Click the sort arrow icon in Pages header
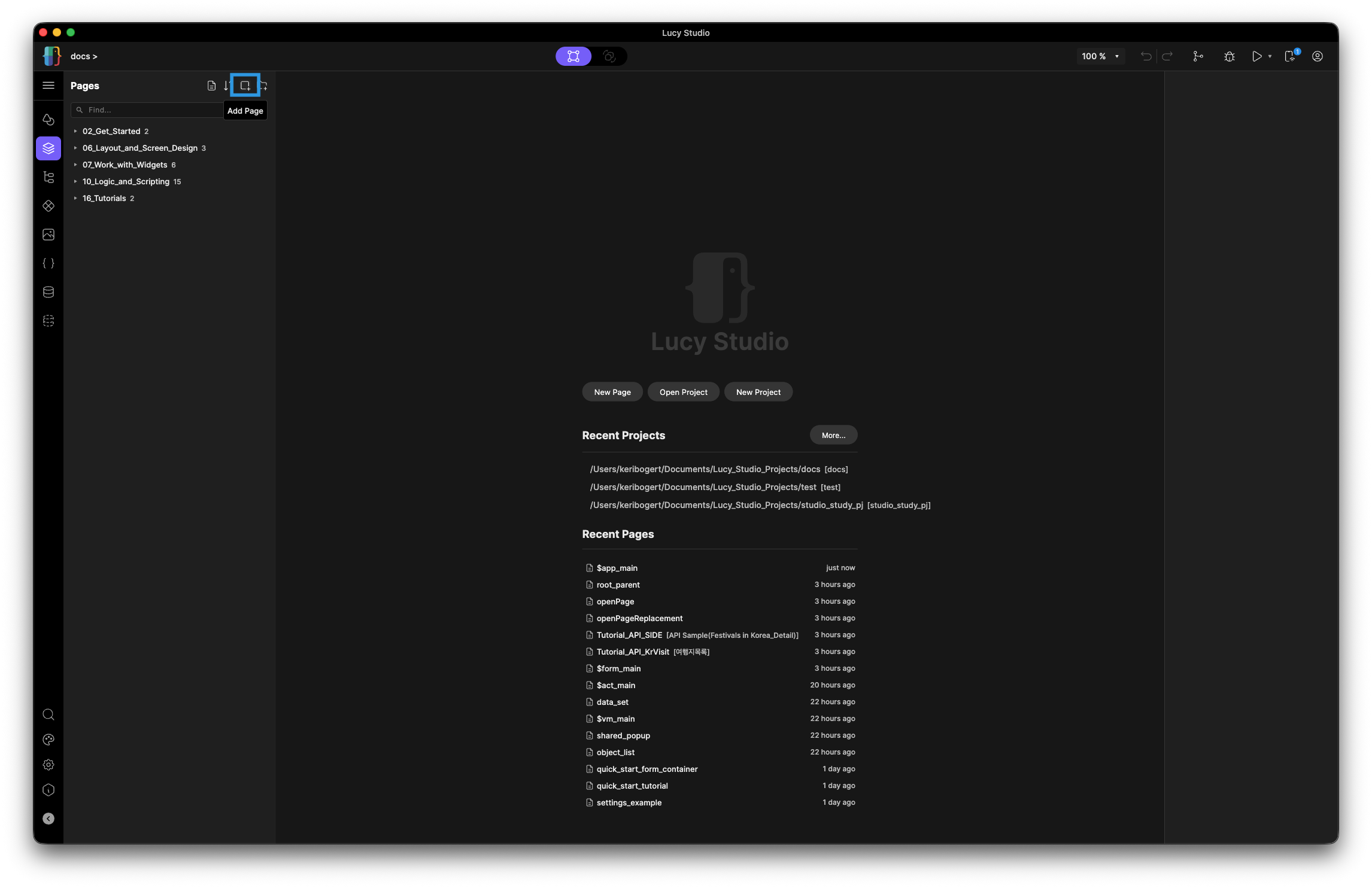Screen dimensions: 1372x888 (226, 86)
